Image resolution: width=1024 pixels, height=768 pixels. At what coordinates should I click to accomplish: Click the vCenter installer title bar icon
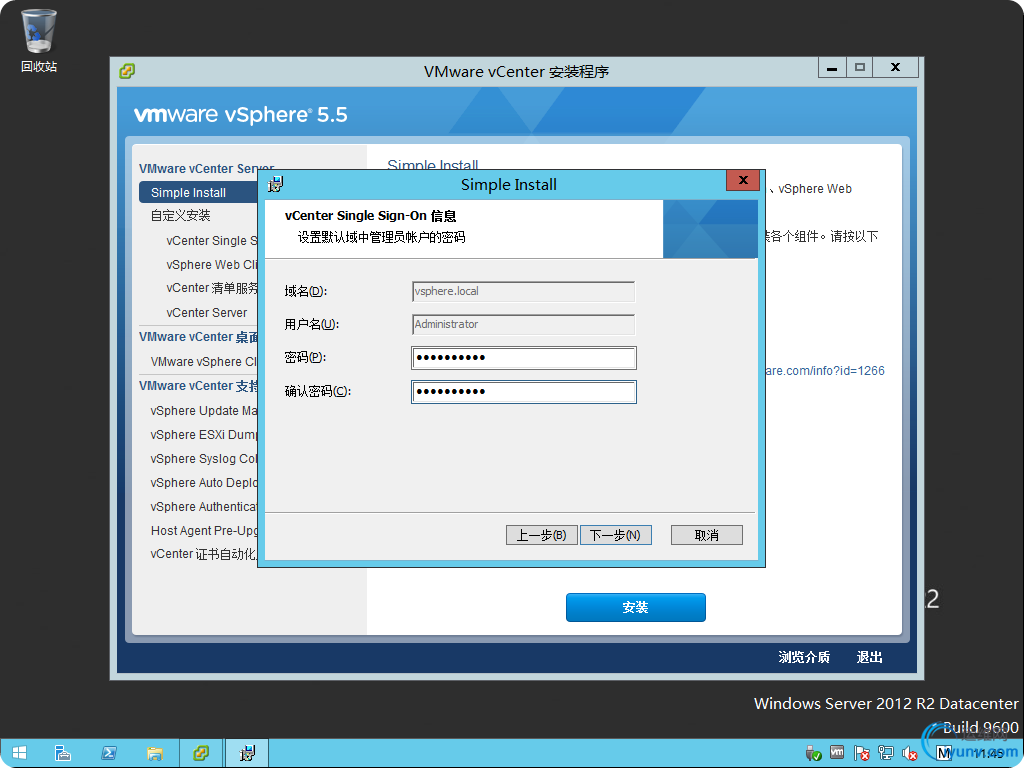127,71
